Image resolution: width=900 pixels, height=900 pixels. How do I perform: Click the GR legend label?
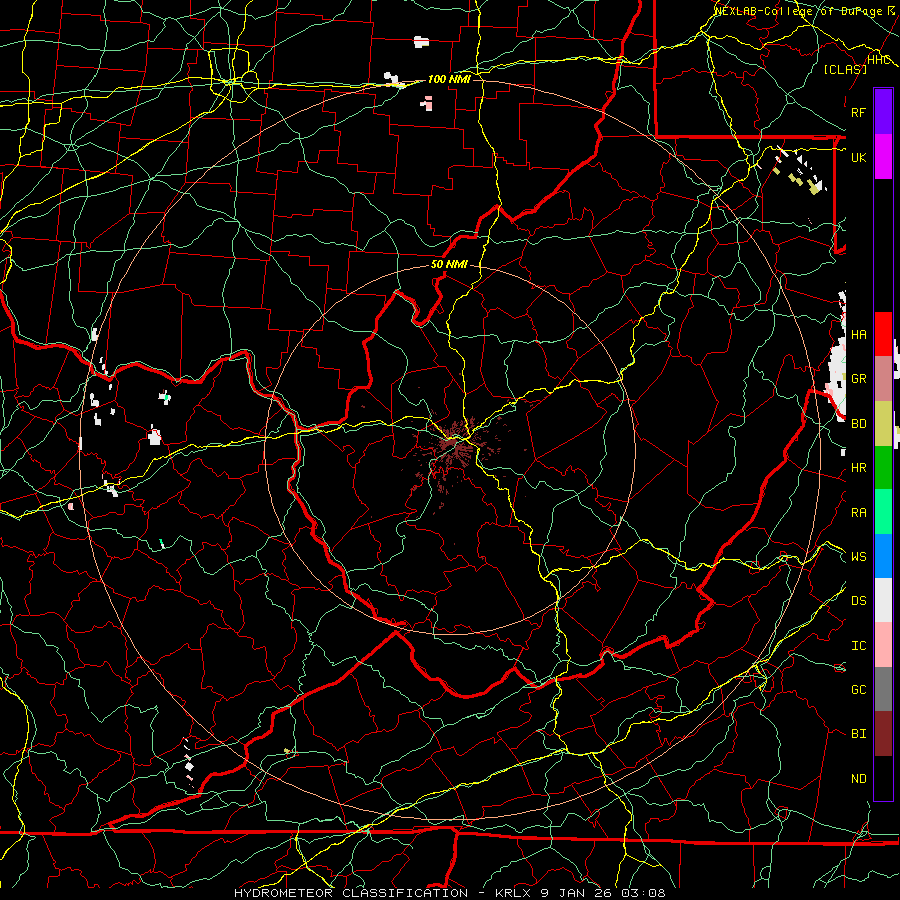859,379
